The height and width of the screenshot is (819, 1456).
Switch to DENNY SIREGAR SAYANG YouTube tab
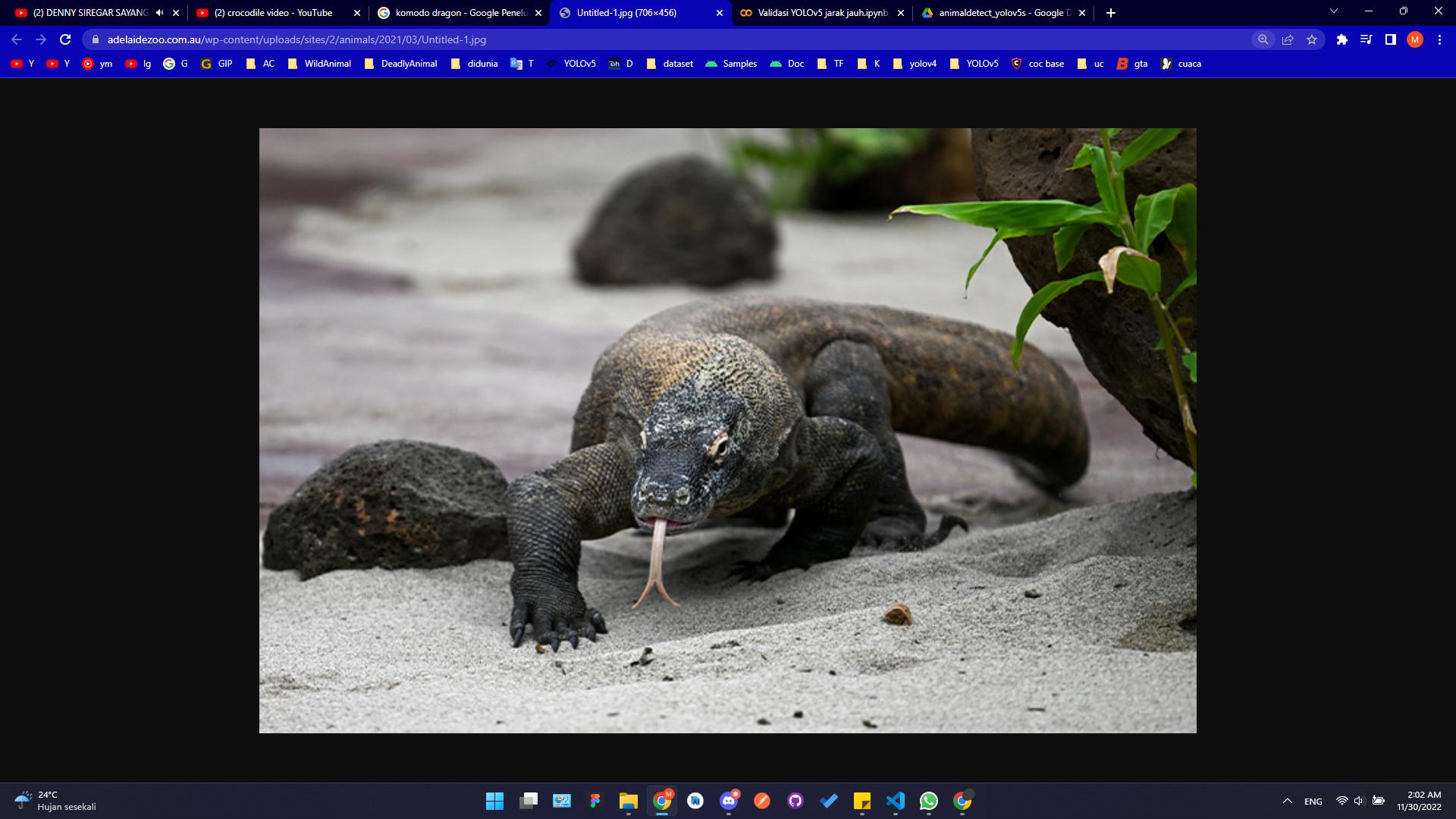(89, 13)
